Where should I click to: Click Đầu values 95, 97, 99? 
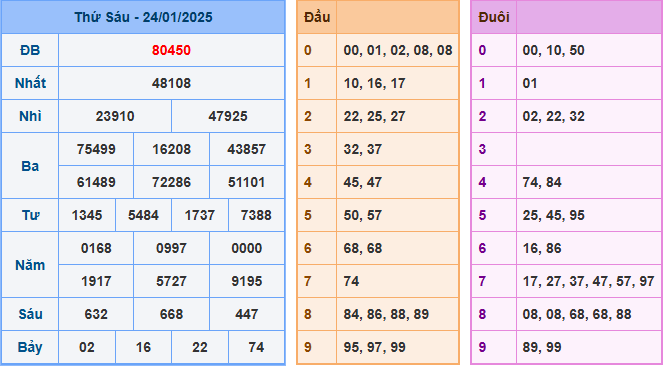(x=375, y=347)
